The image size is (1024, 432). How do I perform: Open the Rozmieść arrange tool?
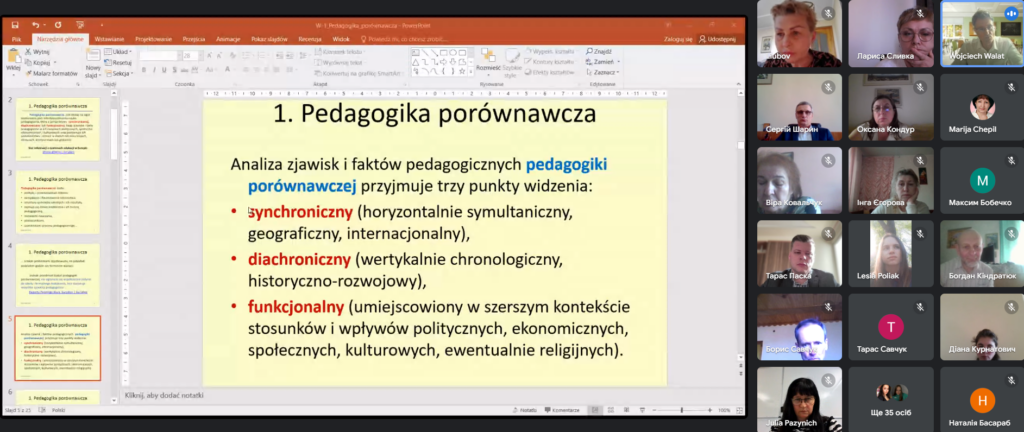tap(488, 60)
